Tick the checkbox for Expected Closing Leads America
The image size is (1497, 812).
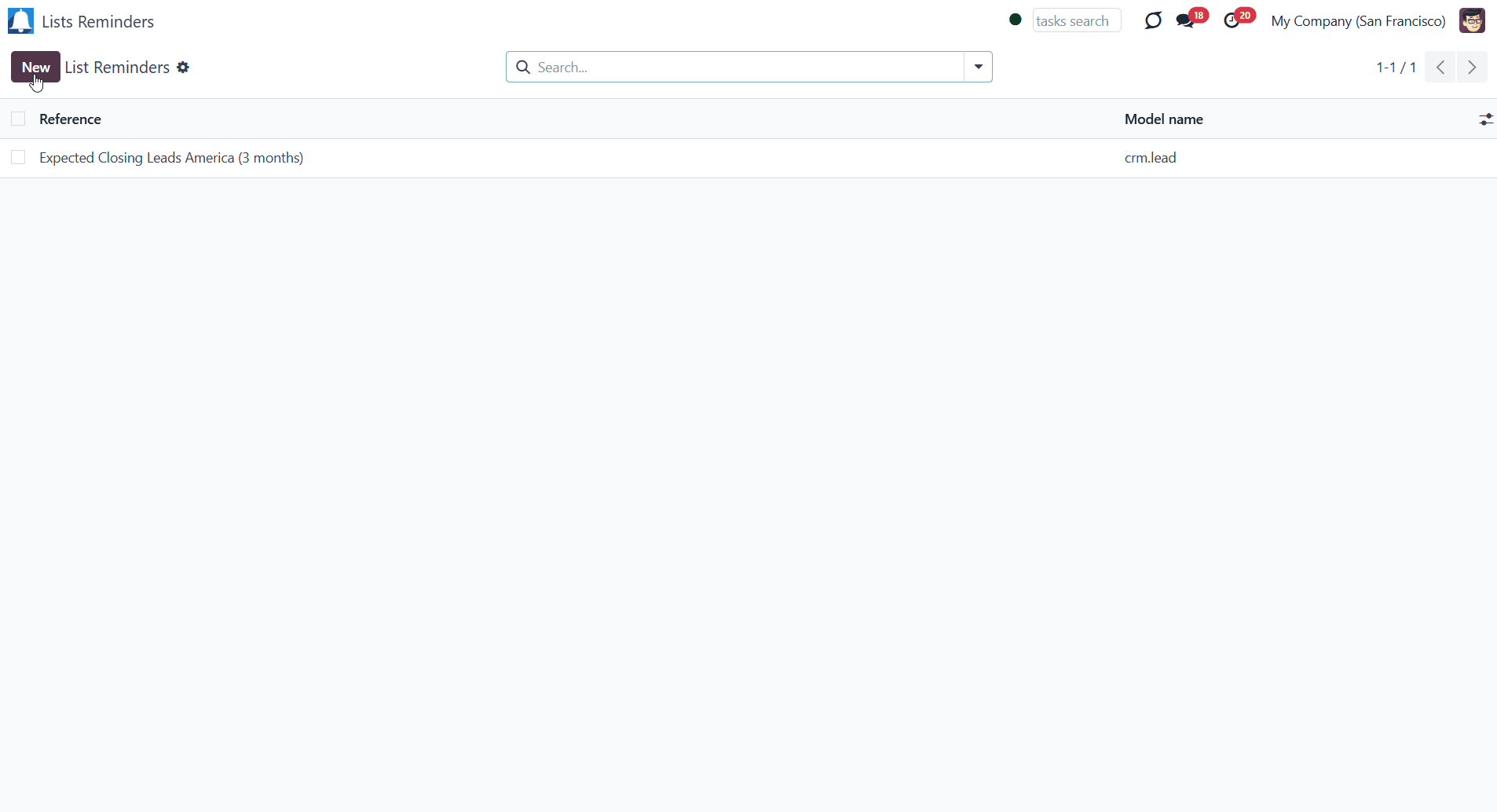tap(18, 158)
